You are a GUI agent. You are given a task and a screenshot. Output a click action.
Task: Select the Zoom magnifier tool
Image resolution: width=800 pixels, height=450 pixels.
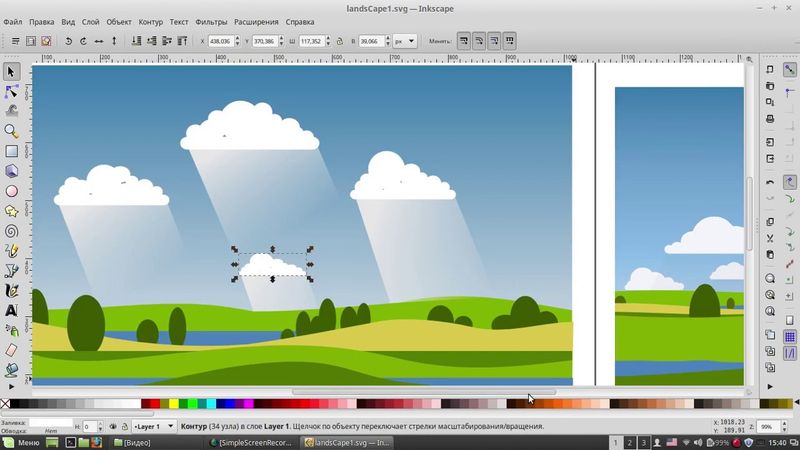(11, 131)
